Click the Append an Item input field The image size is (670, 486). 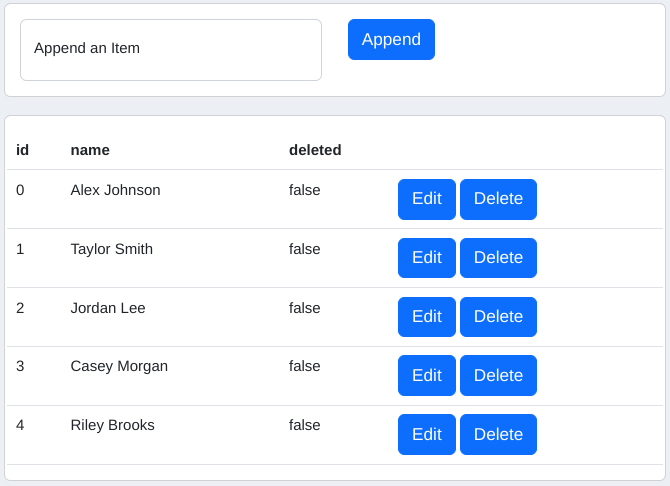pos(171,50)
